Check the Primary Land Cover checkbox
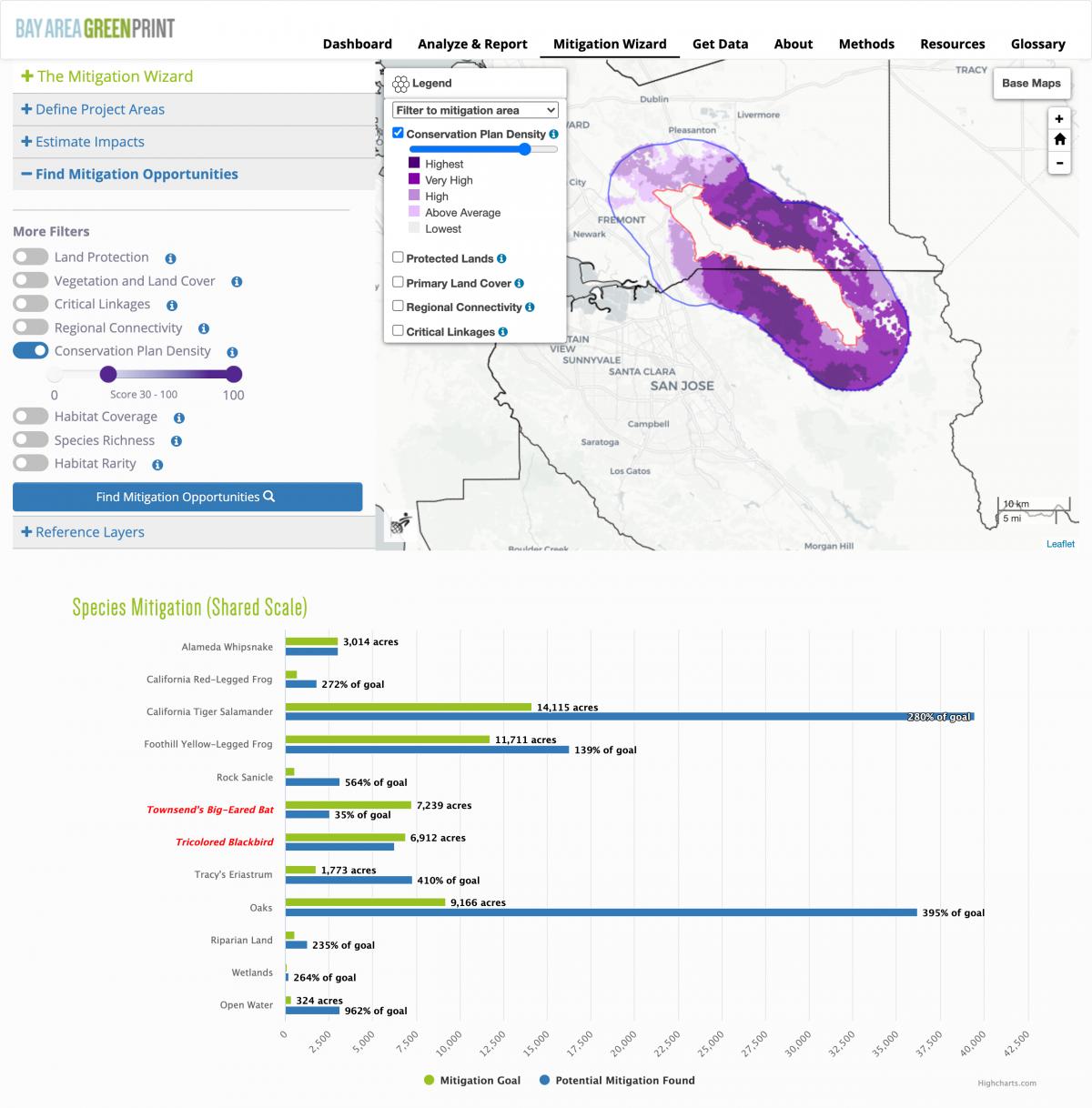This screenshot has height=1108, width=1092. click(398, 282)
